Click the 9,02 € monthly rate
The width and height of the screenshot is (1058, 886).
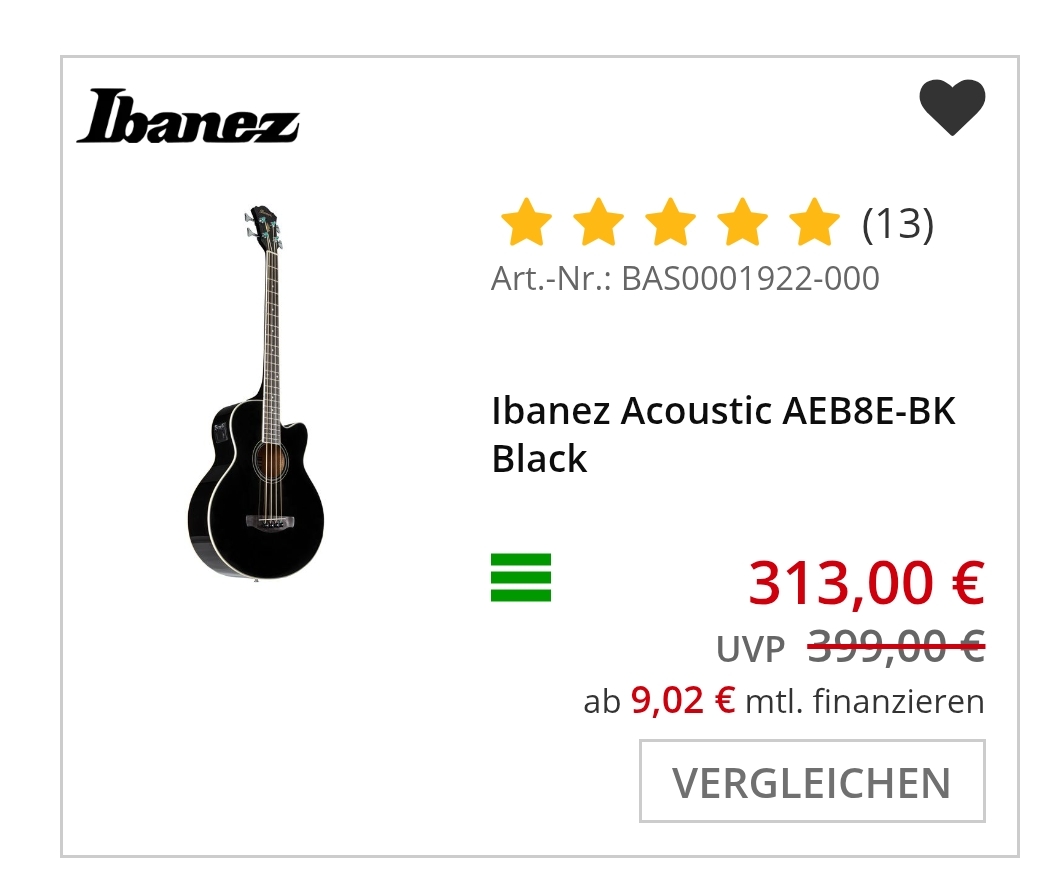click(683, 701)
